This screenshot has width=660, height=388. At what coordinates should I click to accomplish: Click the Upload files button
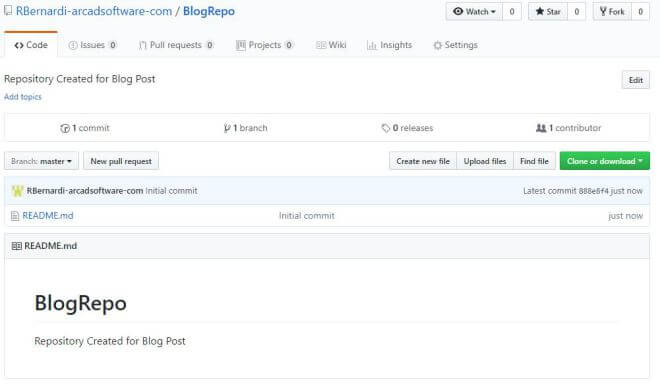point(485,161)
